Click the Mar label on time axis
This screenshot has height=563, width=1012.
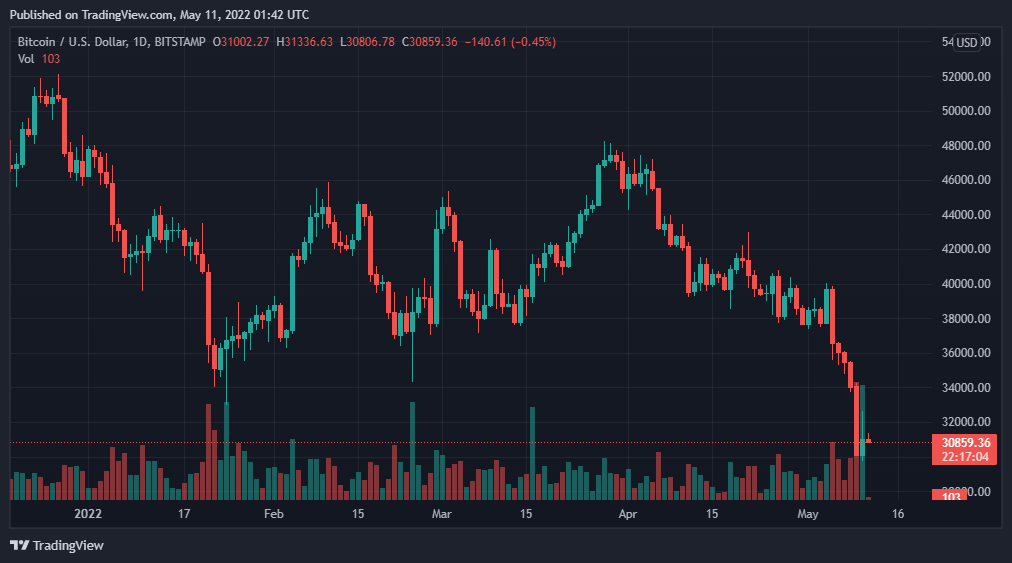[441, 514]
